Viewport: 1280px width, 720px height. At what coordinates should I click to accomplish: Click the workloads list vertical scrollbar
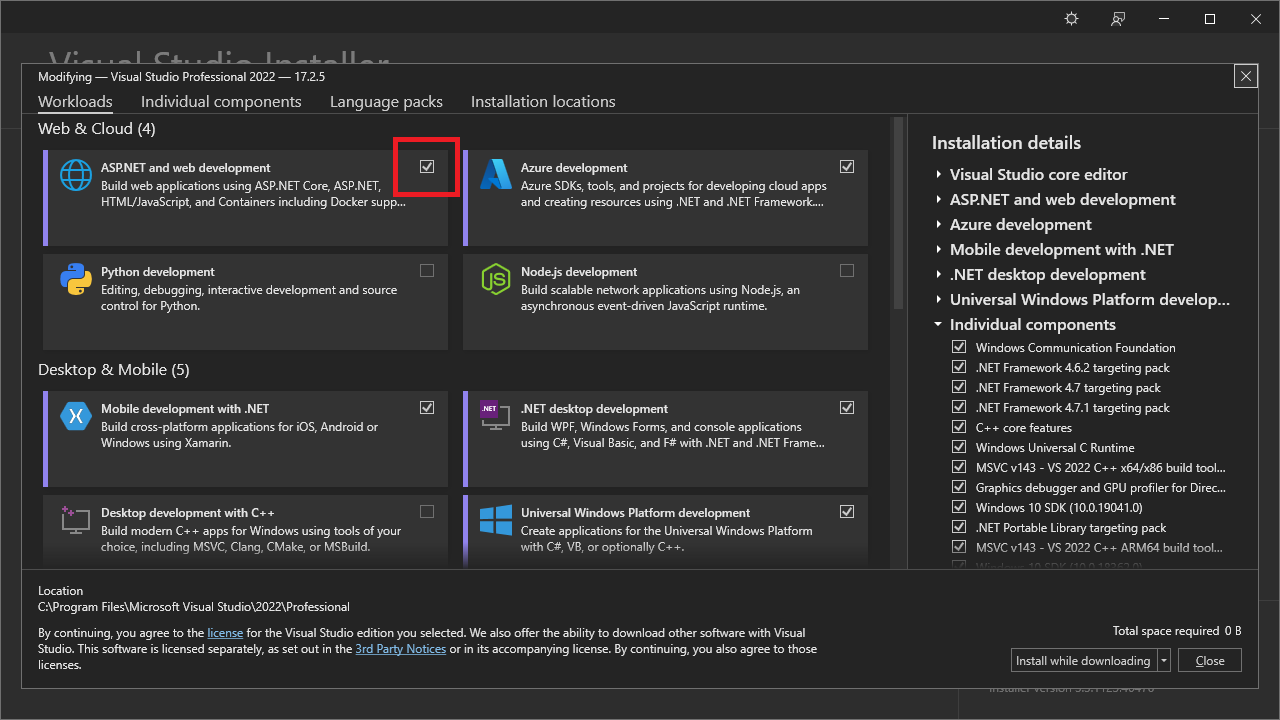898,213
